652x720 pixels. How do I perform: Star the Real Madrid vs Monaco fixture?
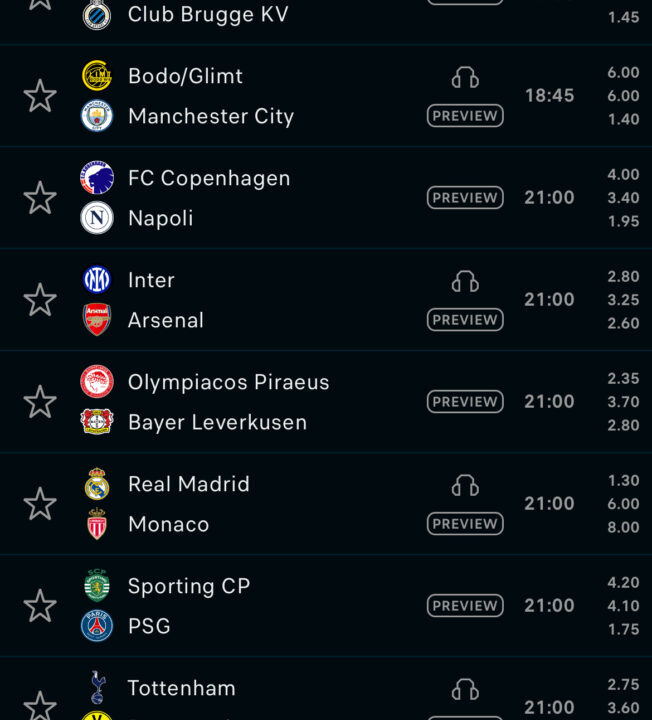(40, 504)
